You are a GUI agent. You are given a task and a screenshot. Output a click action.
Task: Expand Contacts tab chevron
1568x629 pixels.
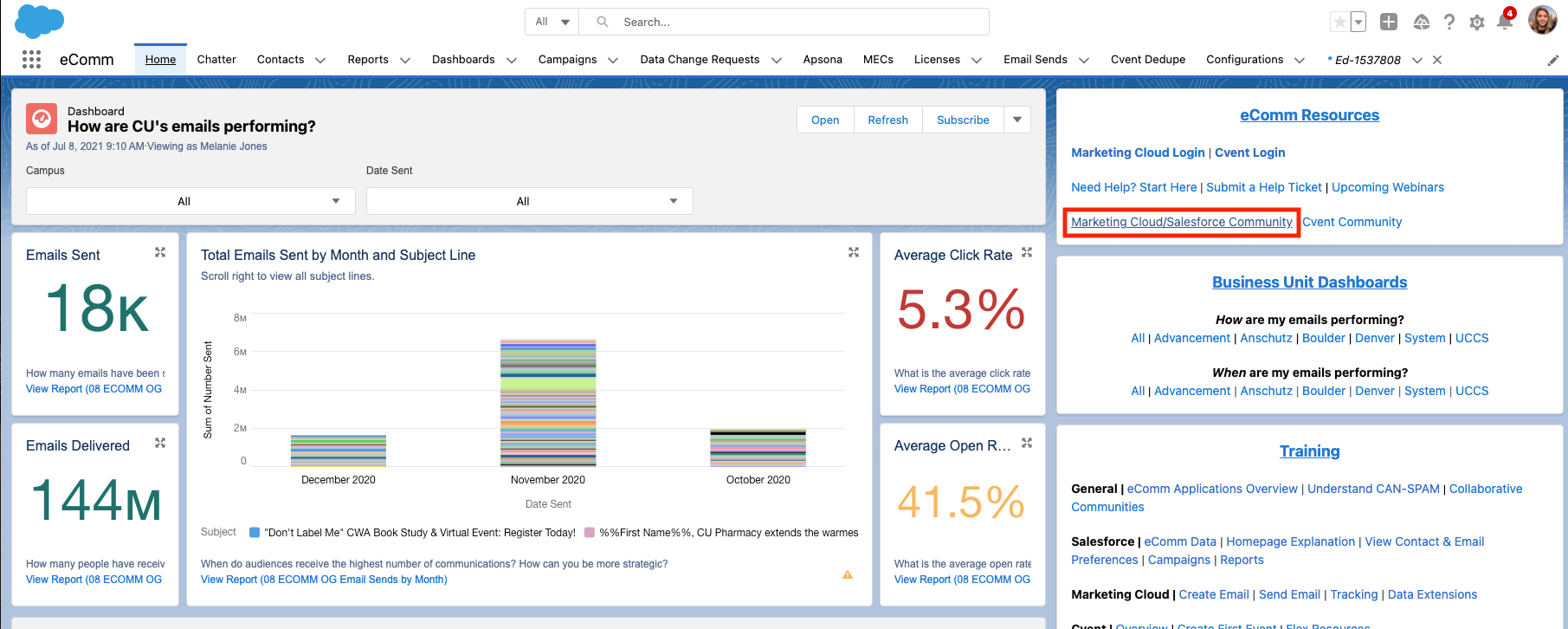click(320, 60)
